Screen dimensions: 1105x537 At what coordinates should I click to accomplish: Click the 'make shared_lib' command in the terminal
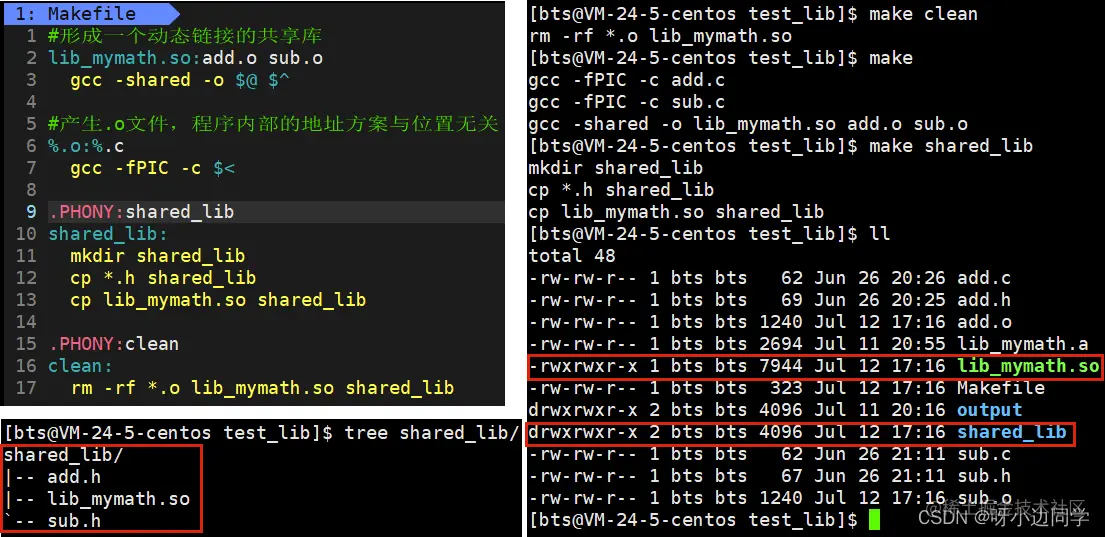click(x=951, y=146)
